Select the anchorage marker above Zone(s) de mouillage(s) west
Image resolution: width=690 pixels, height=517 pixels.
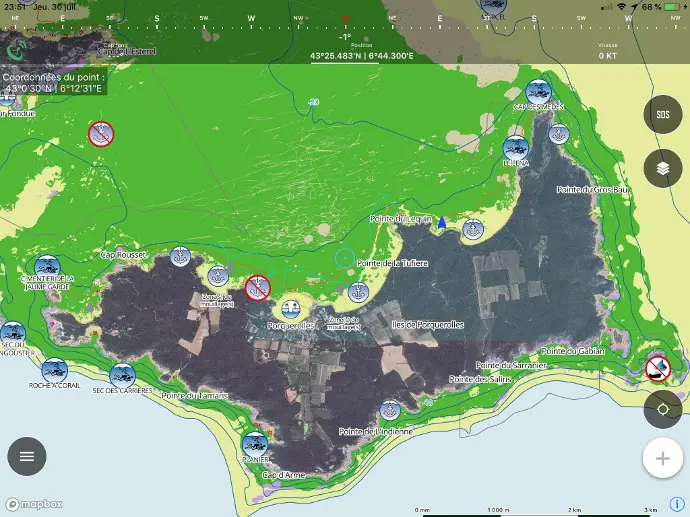218,277
